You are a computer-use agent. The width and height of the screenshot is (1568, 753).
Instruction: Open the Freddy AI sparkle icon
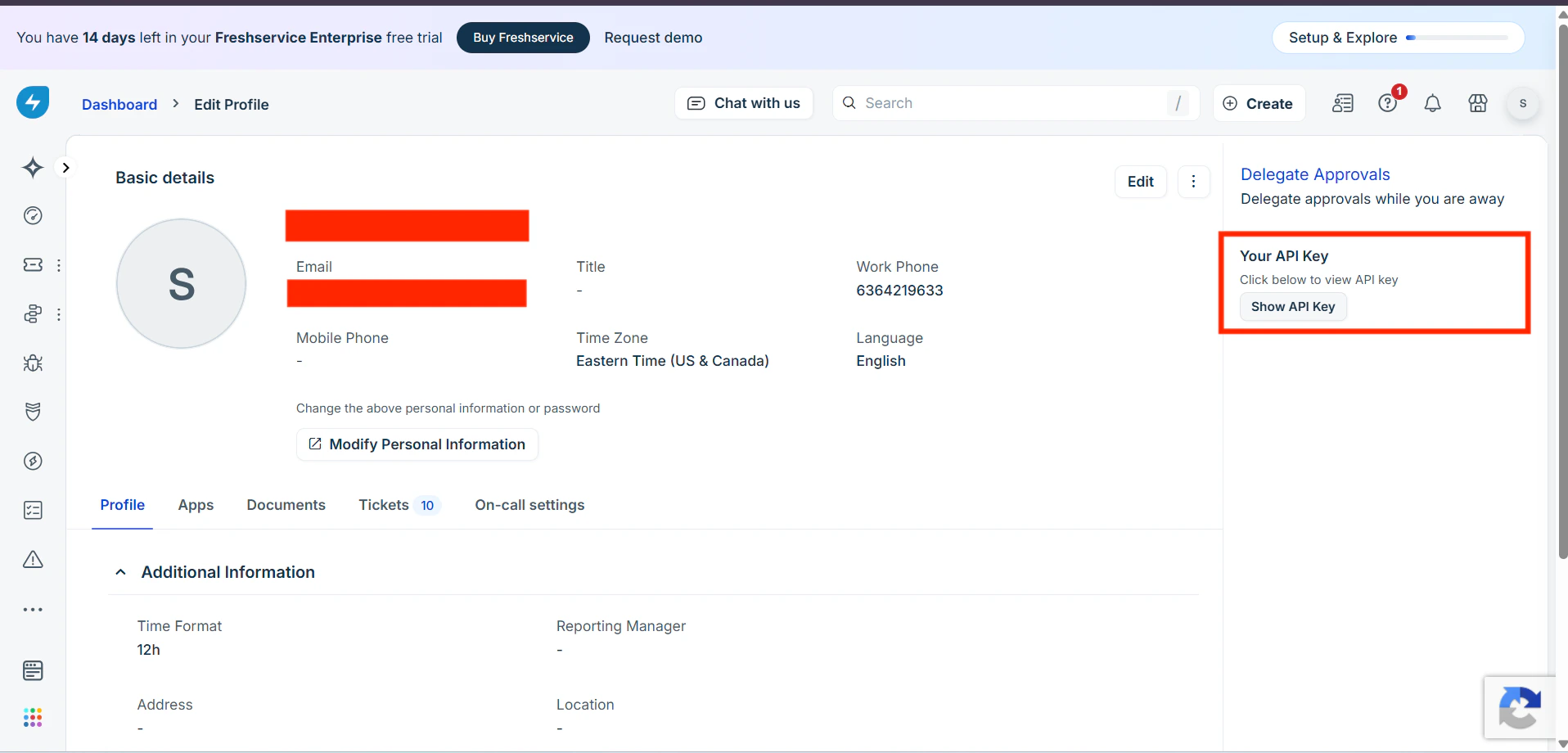(33, 168)
